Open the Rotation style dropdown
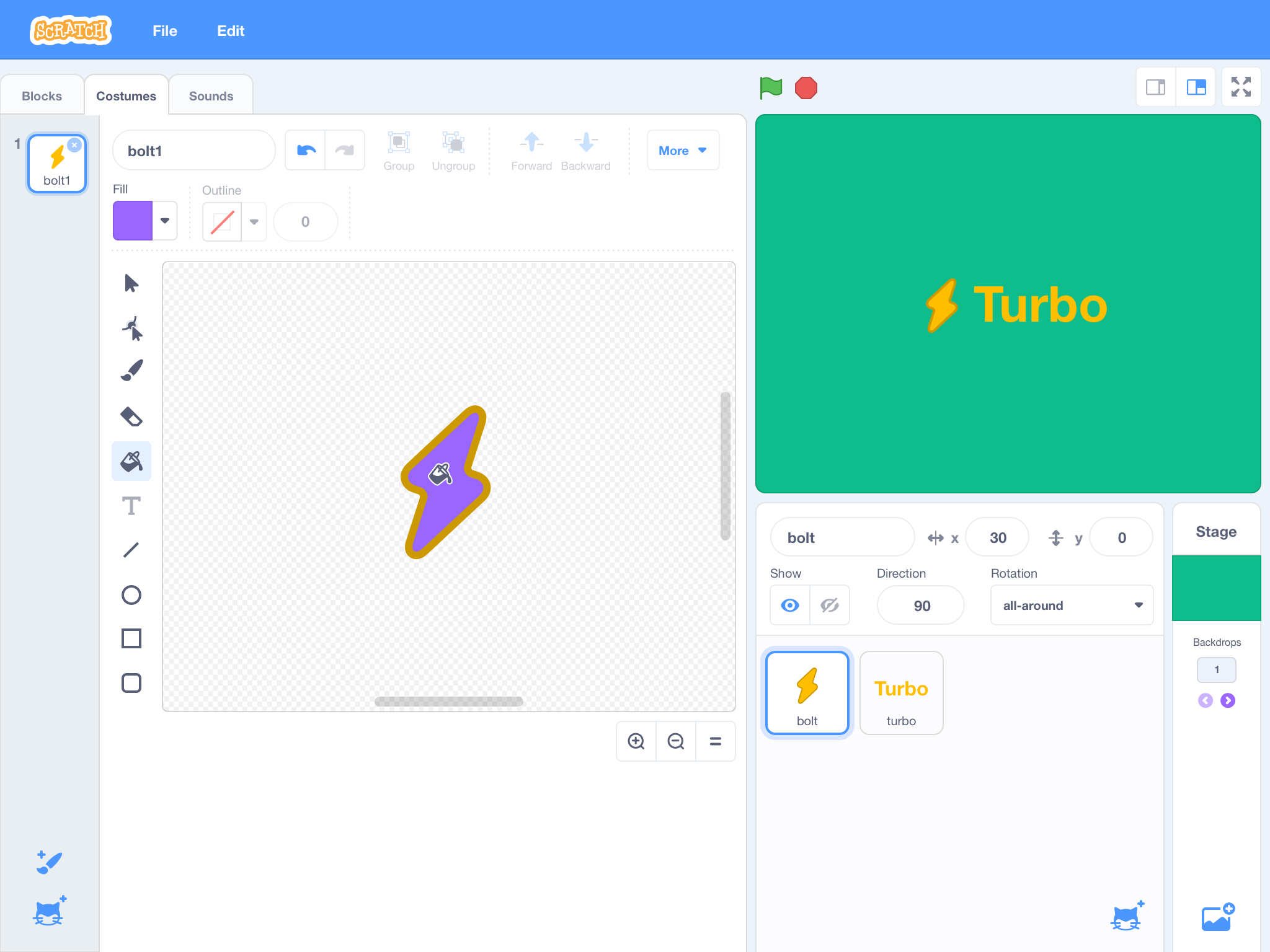Viewport: 1270px width, 952px height. [x=1072, y=605]
